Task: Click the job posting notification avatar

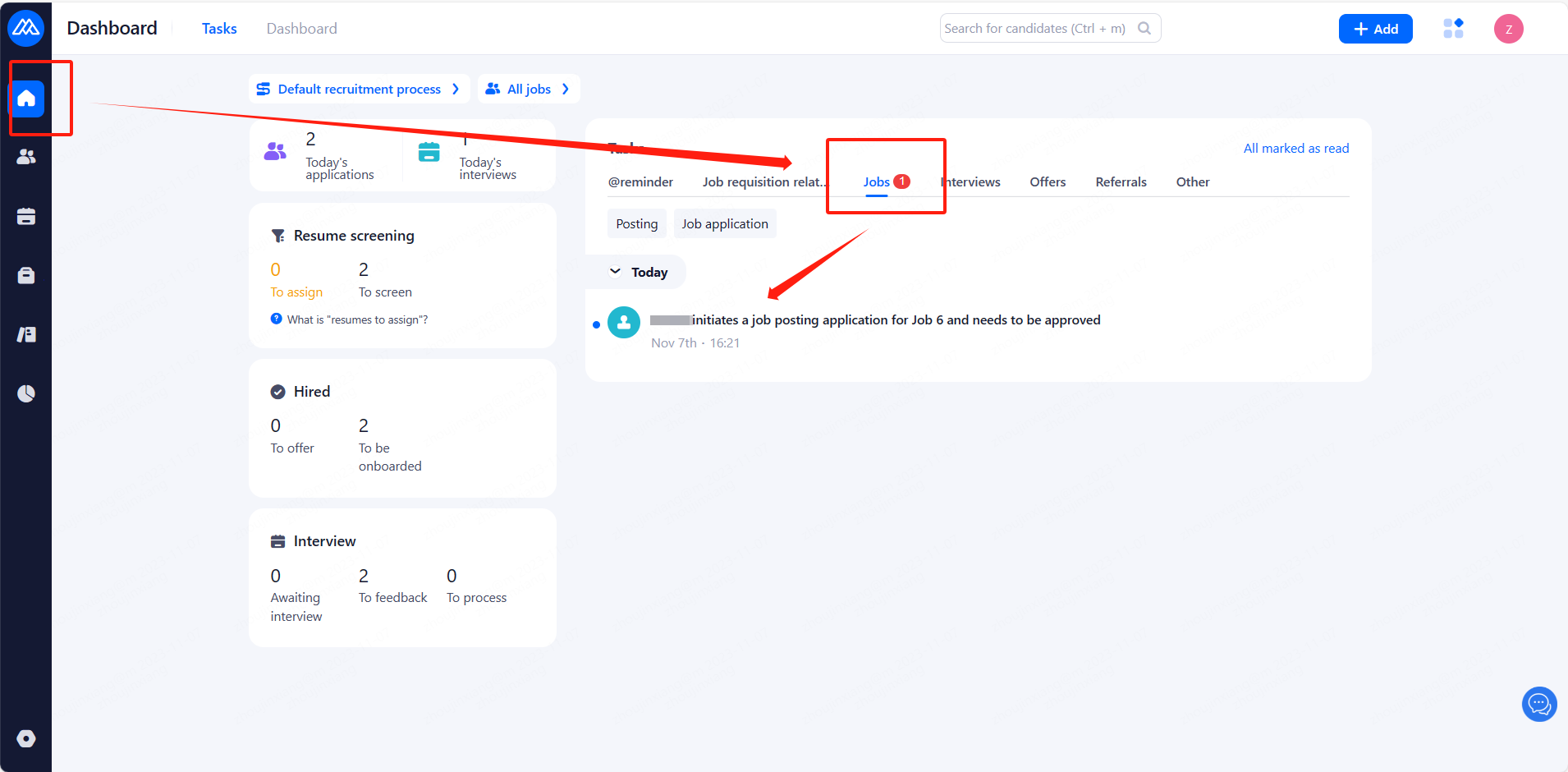Action: coord(624,323)
